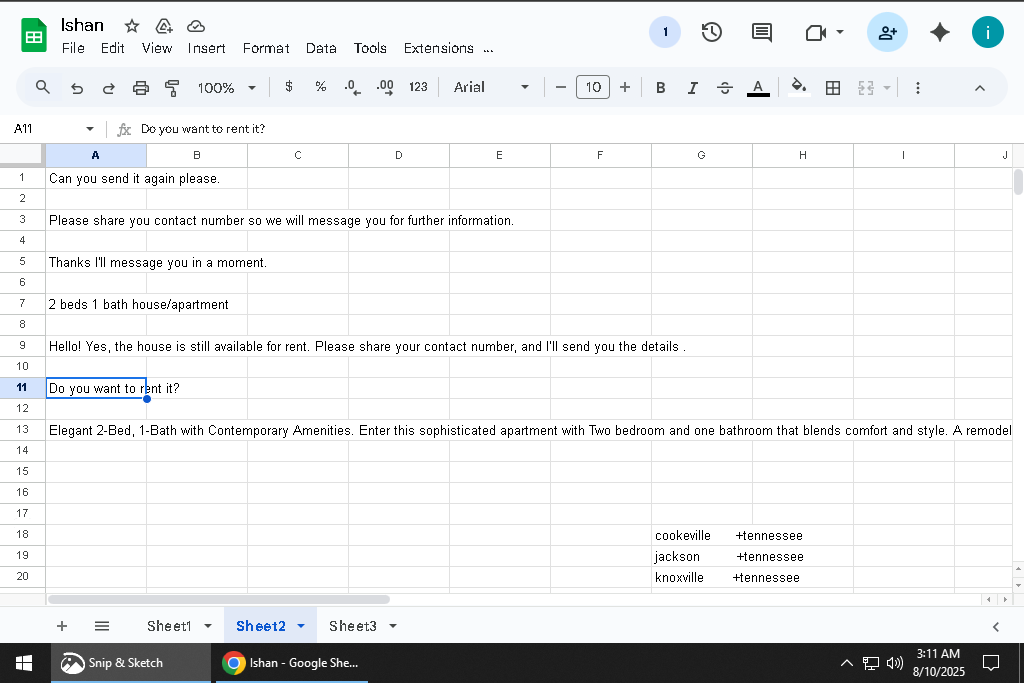The height and width of the screenshot is (683, 1024).
Task: Open the 100% zoom dropdown
Action: (227, 87)
